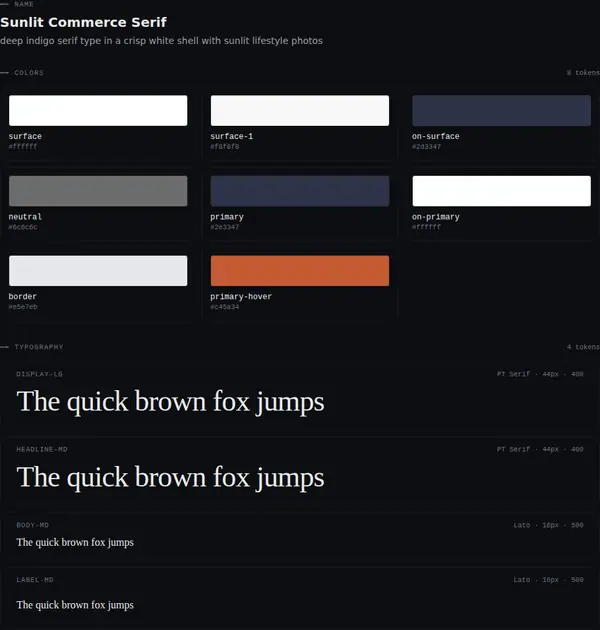The image size is (600, 630).
Task: Click the 'neutral' token name
Action: [25, 217]
